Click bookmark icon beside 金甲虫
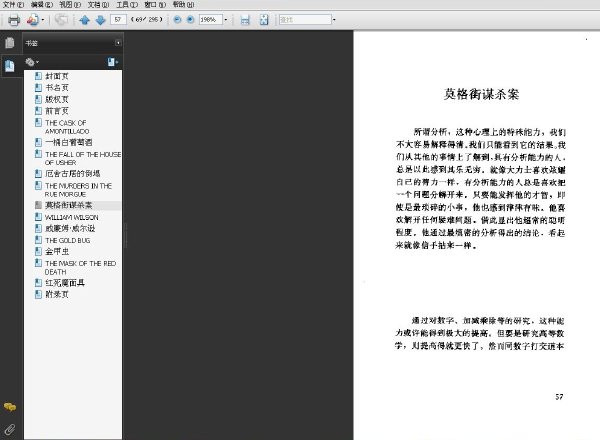Screen dimensions: 600x440 pyautogui.click(x=38, y=251)
